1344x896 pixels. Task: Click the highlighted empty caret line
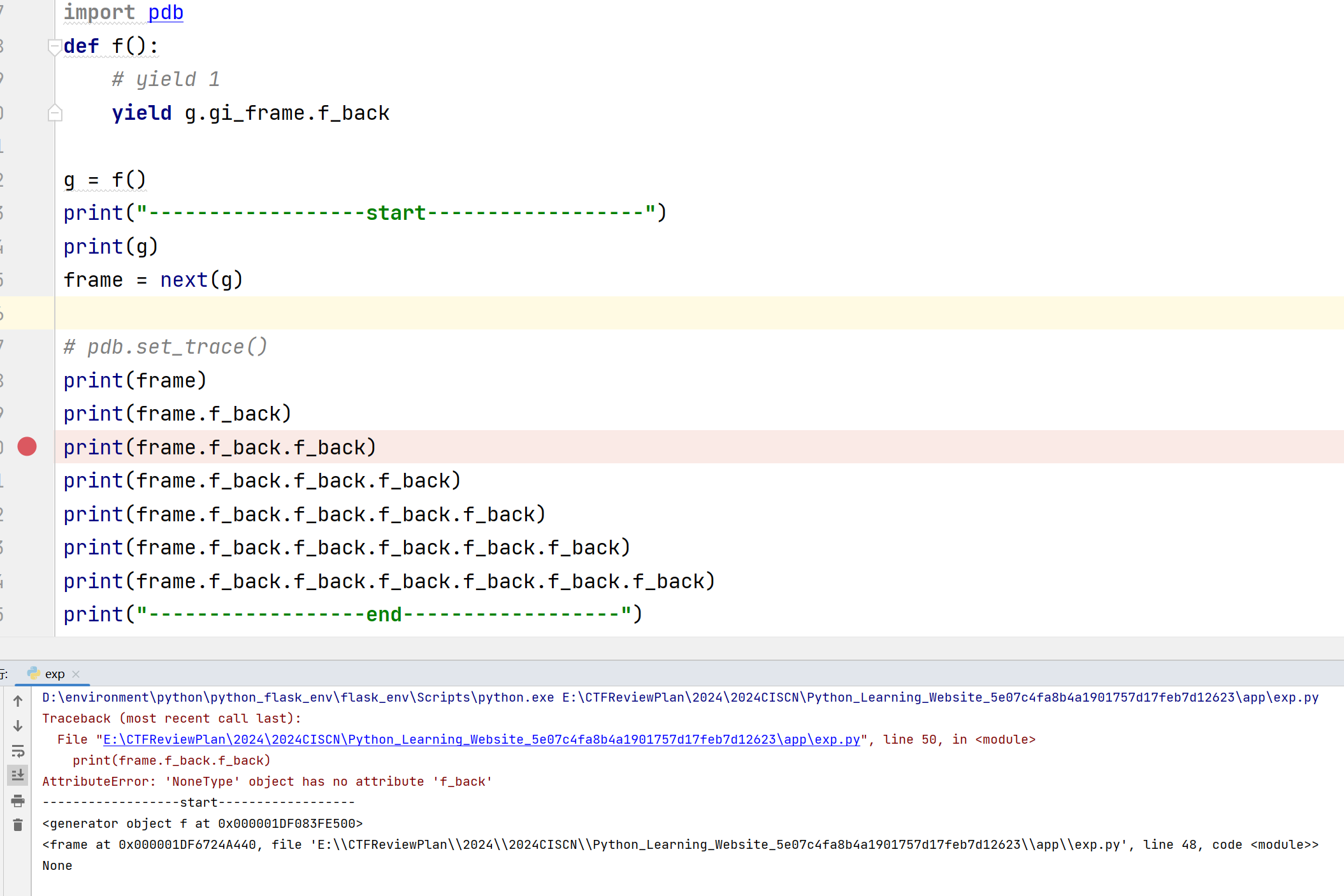coord(699,313)
